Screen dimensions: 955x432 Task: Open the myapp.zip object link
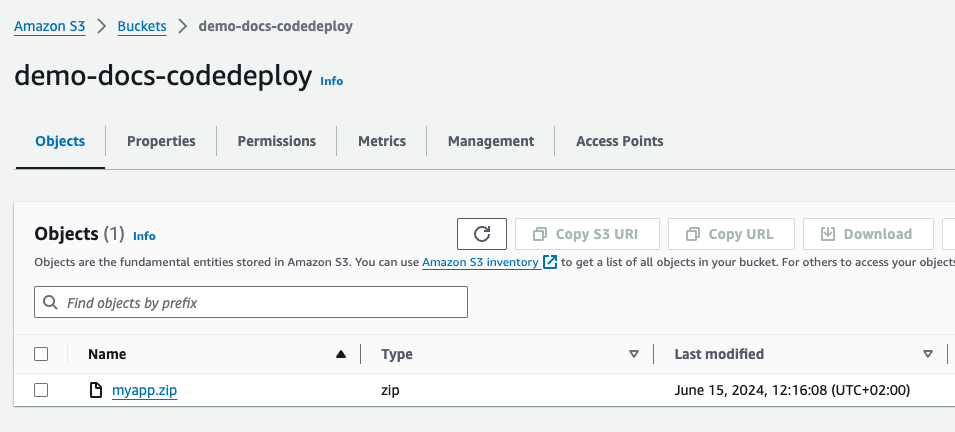pos(144,390)
